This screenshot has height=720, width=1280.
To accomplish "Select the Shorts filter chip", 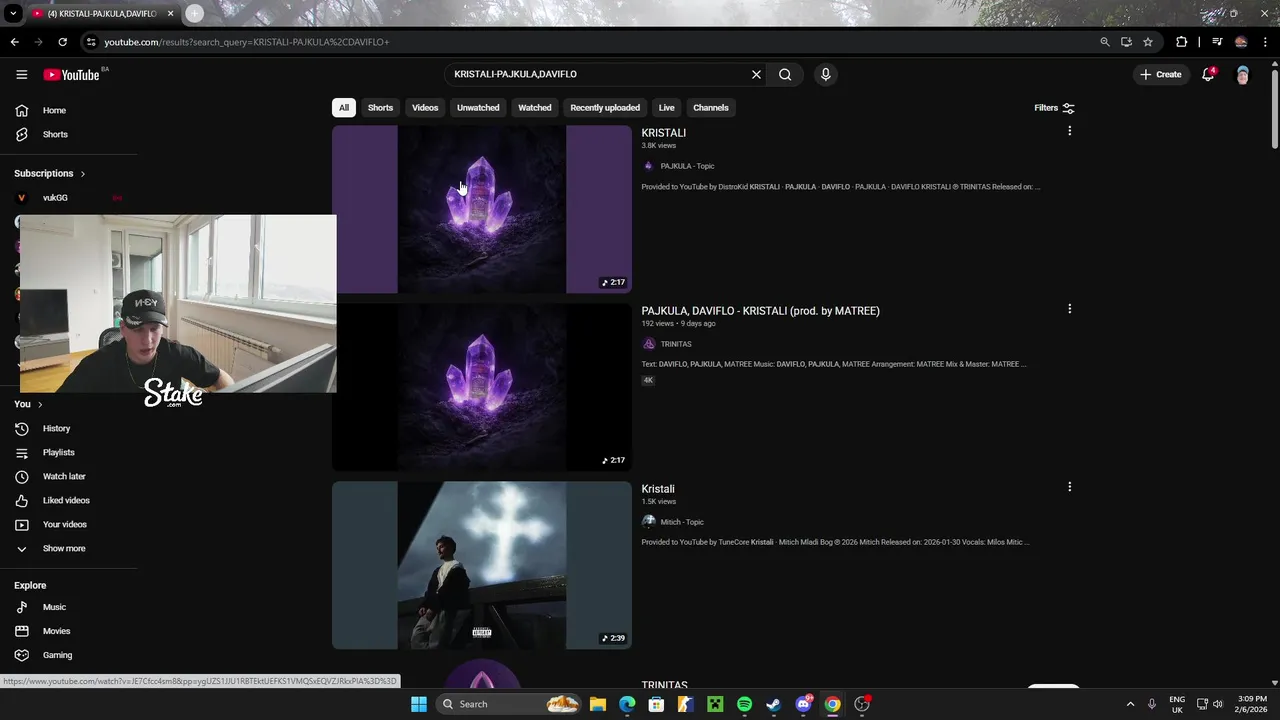I will [x=380, y=107].
